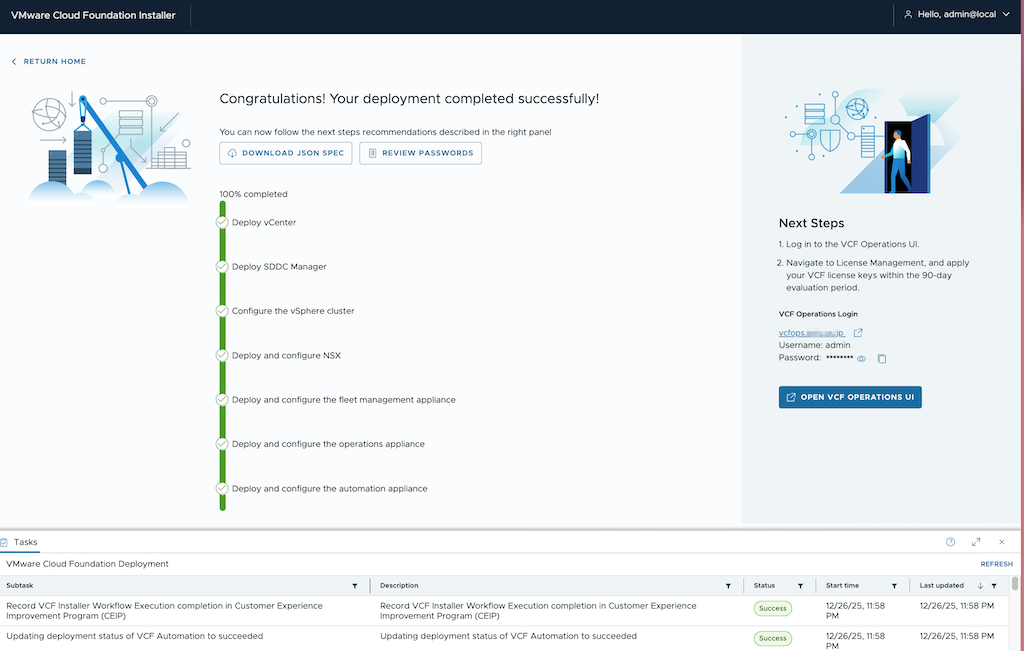Click the 'Deploy SDDC Manager' step label
1024x651 pixels.
(279, 267)
